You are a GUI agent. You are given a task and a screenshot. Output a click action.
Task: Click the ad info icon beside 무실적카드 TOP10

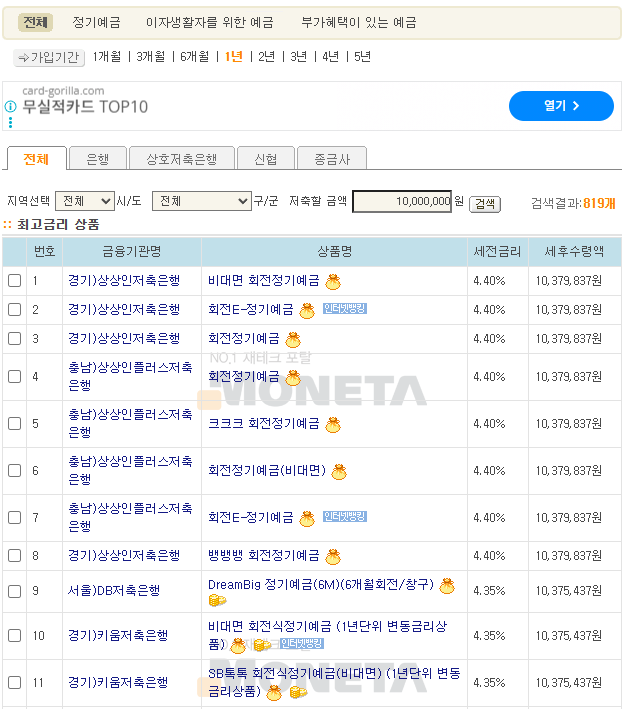point(10,106)
